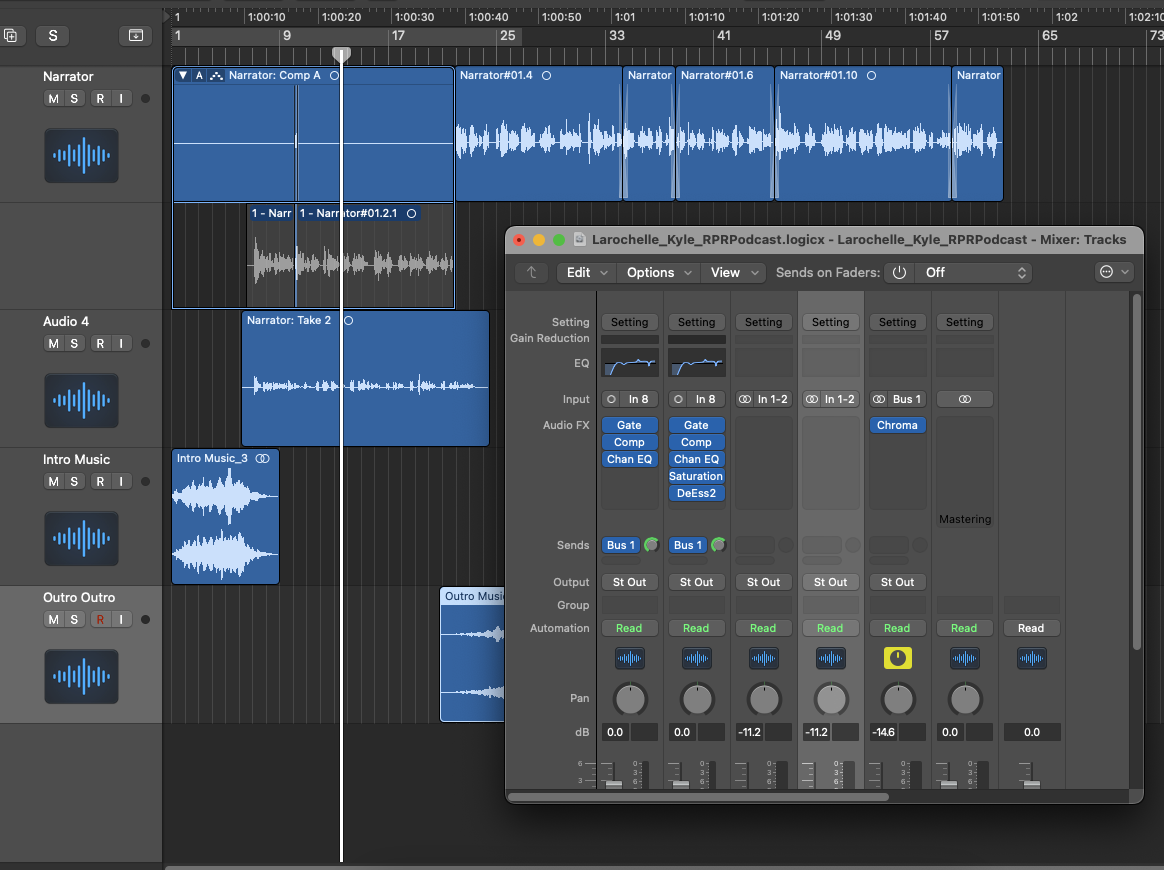Adjust the -14.6 dB channel pan knob
Screen dimensions: 1164x870
click(898, 699)
